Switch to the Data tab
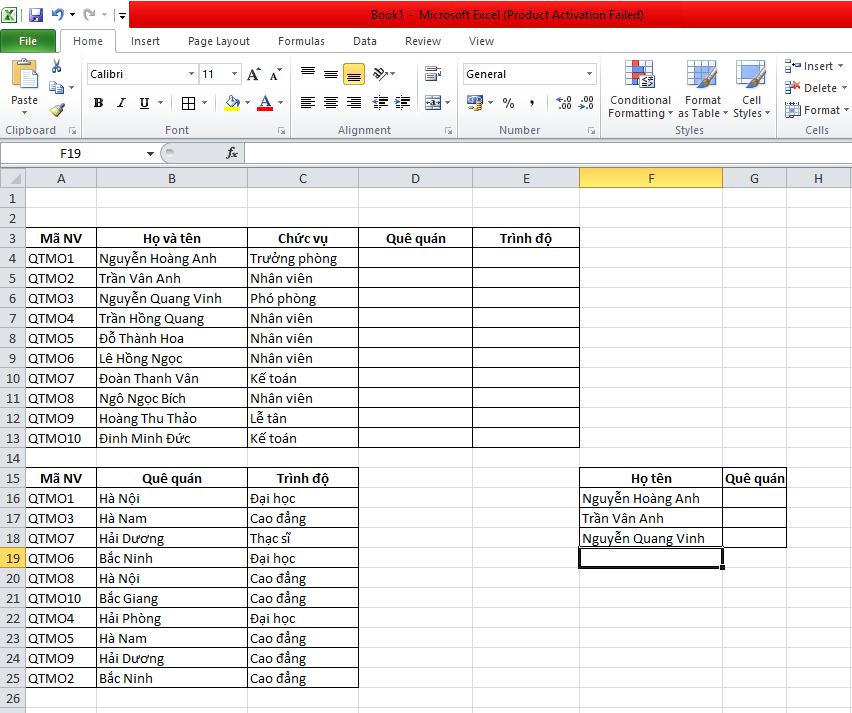Screen dimensions: 852x713 pyautogui.click(x=365, y=41)
